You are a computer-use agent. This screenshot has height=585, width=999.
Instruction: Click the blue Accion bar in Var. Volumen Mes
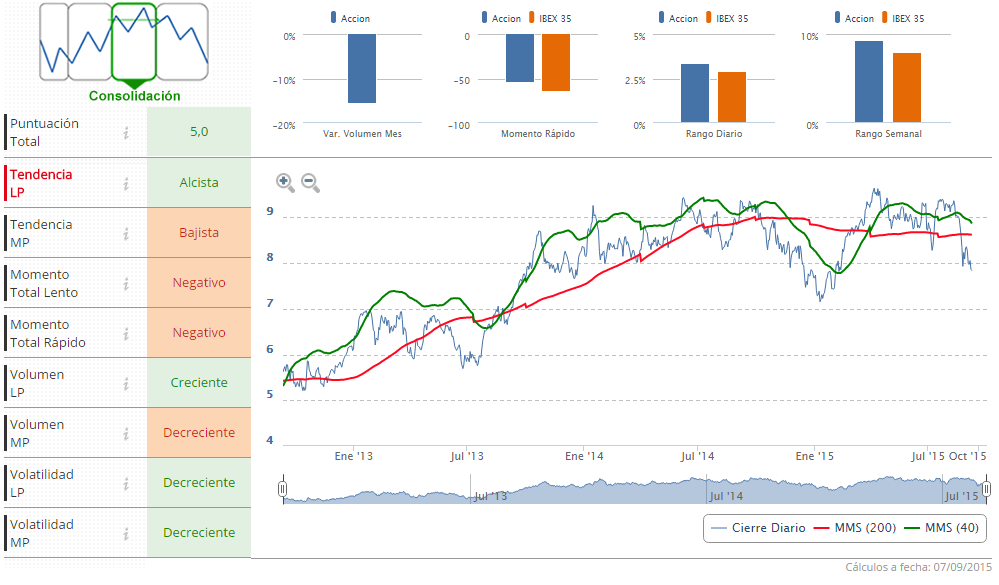coord(362,68)
